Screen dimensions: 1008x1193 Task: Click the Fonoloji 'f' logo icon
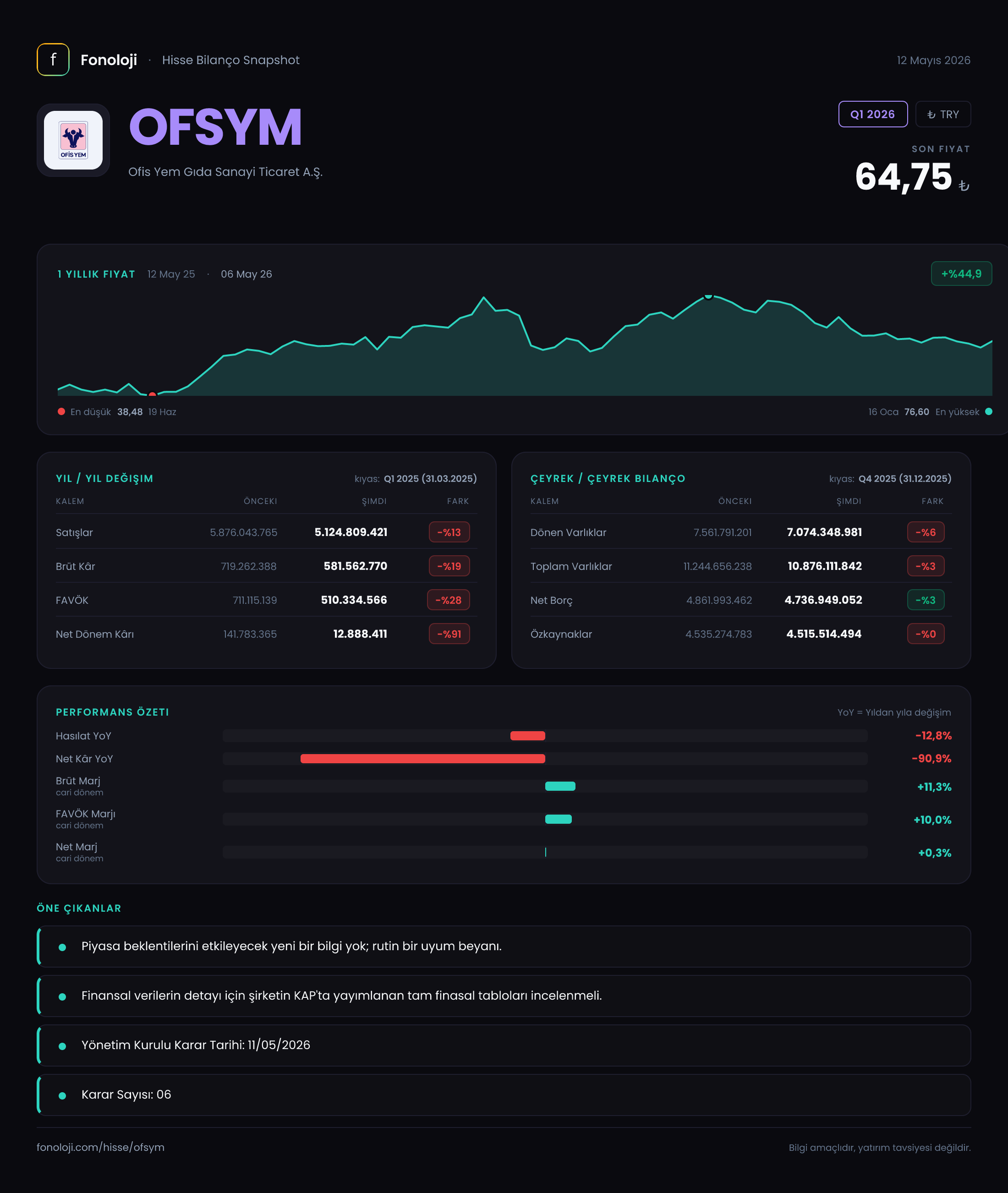[x=53, y=60]
